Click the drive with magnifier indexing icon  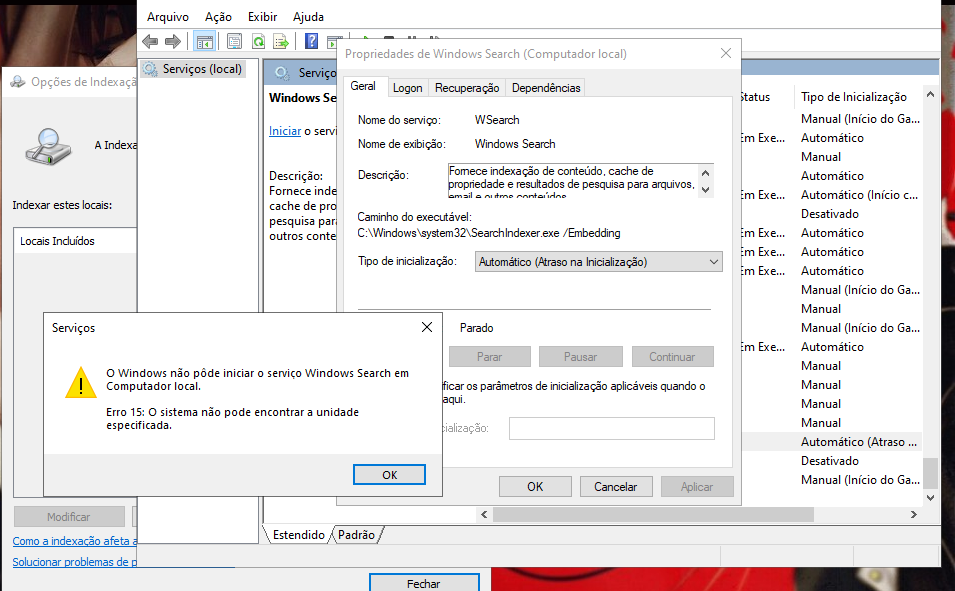tap(48, 146)
